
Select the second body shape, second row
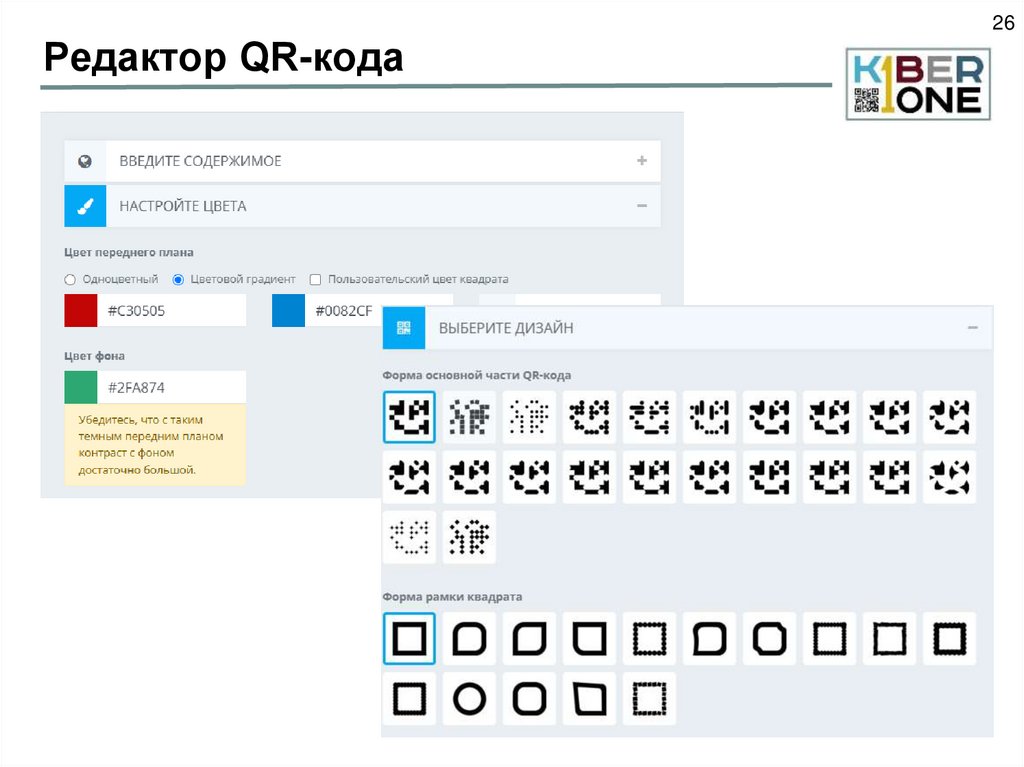(x=470, y=477)
